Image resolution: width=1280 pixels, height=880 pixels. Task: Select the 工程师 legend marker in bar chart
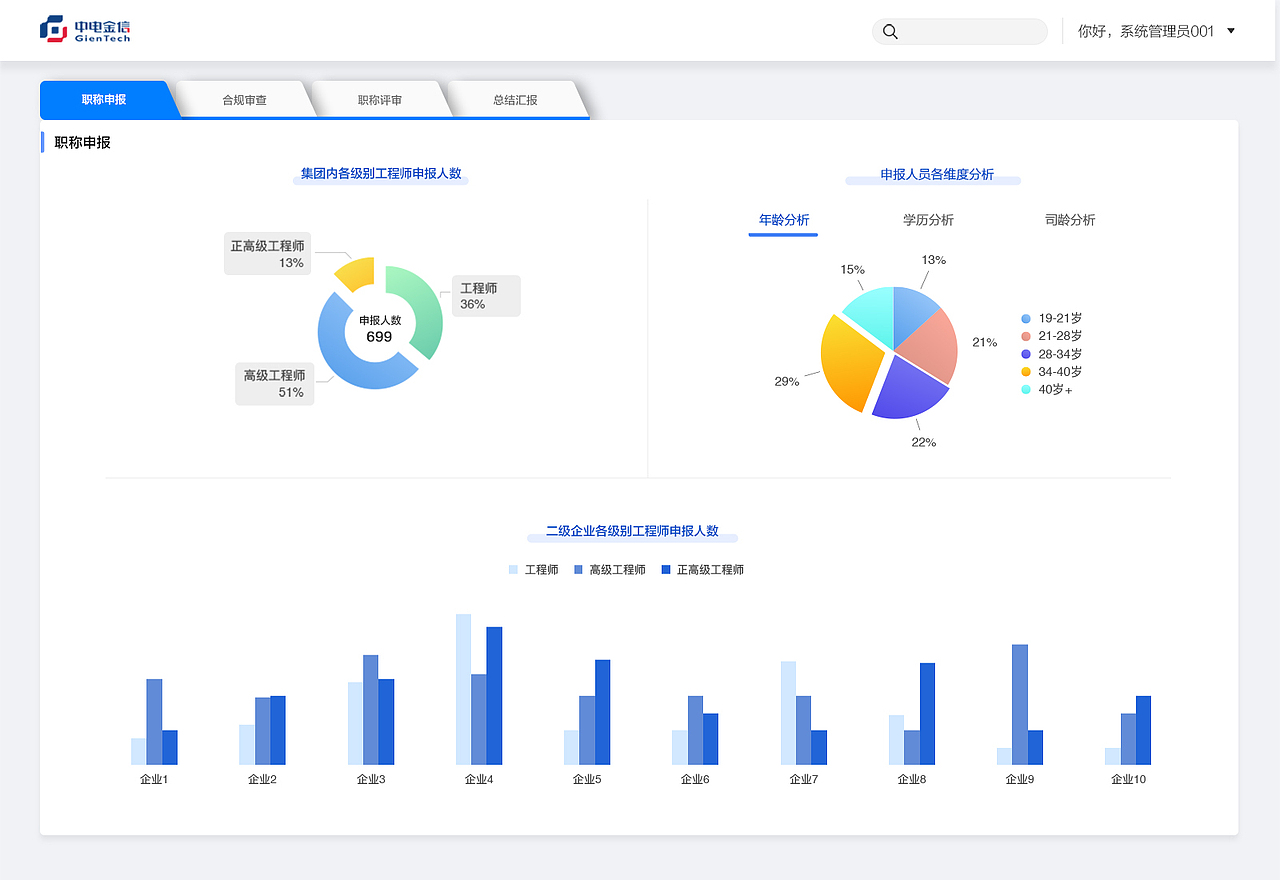[x=512, y=569]
